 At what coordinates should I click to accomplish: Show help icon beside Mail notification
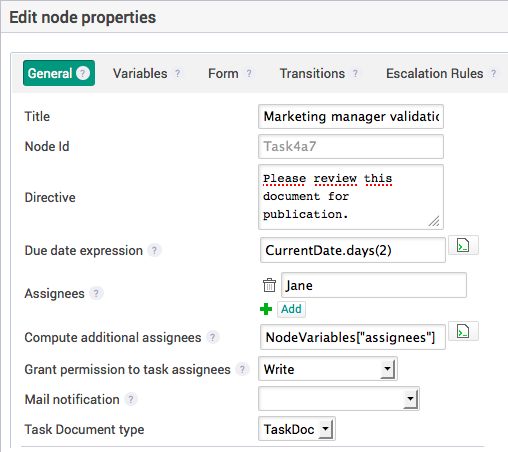(131, 399)
